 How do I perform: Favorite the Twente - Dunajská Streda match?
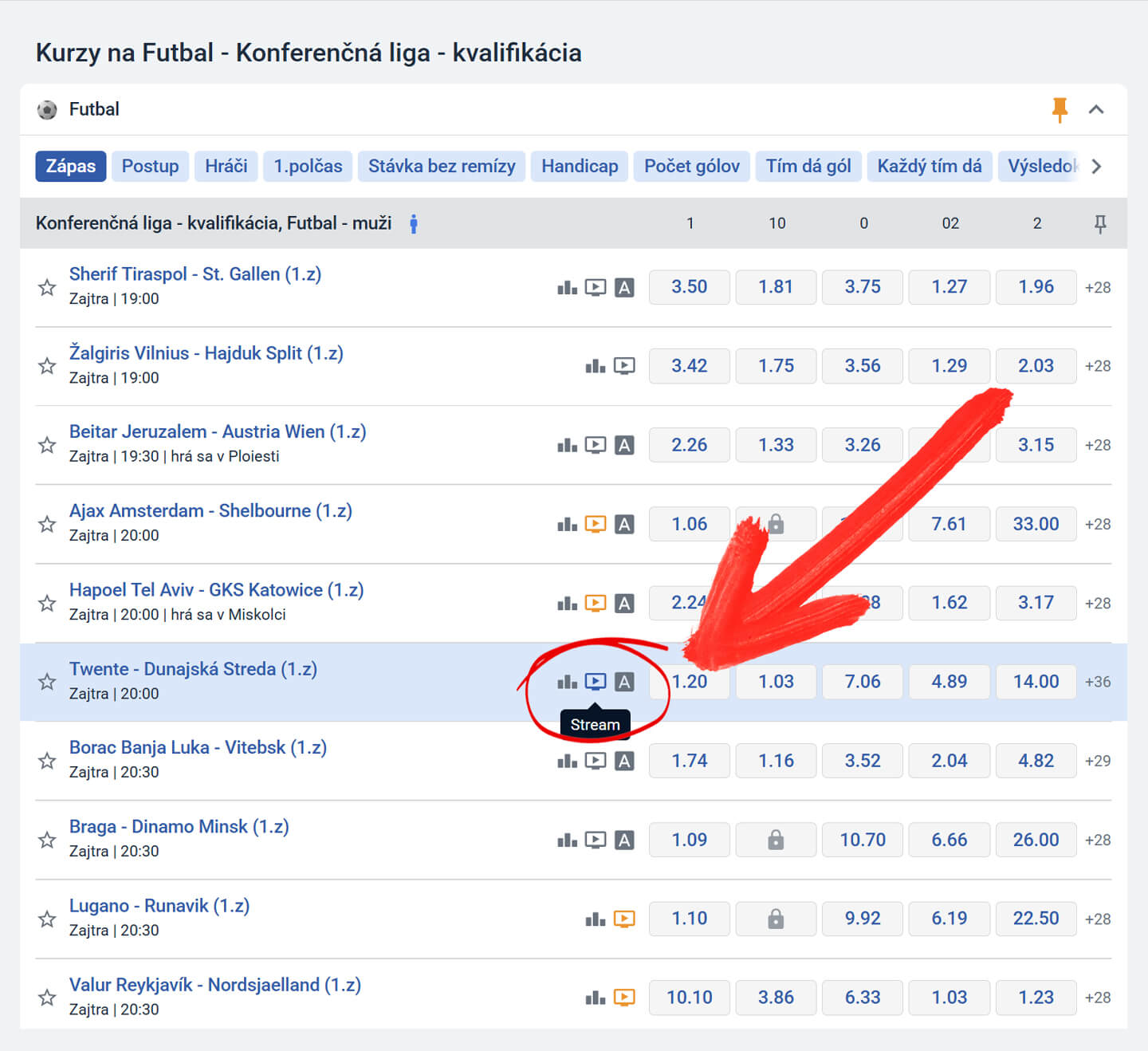tap(47, 682)
